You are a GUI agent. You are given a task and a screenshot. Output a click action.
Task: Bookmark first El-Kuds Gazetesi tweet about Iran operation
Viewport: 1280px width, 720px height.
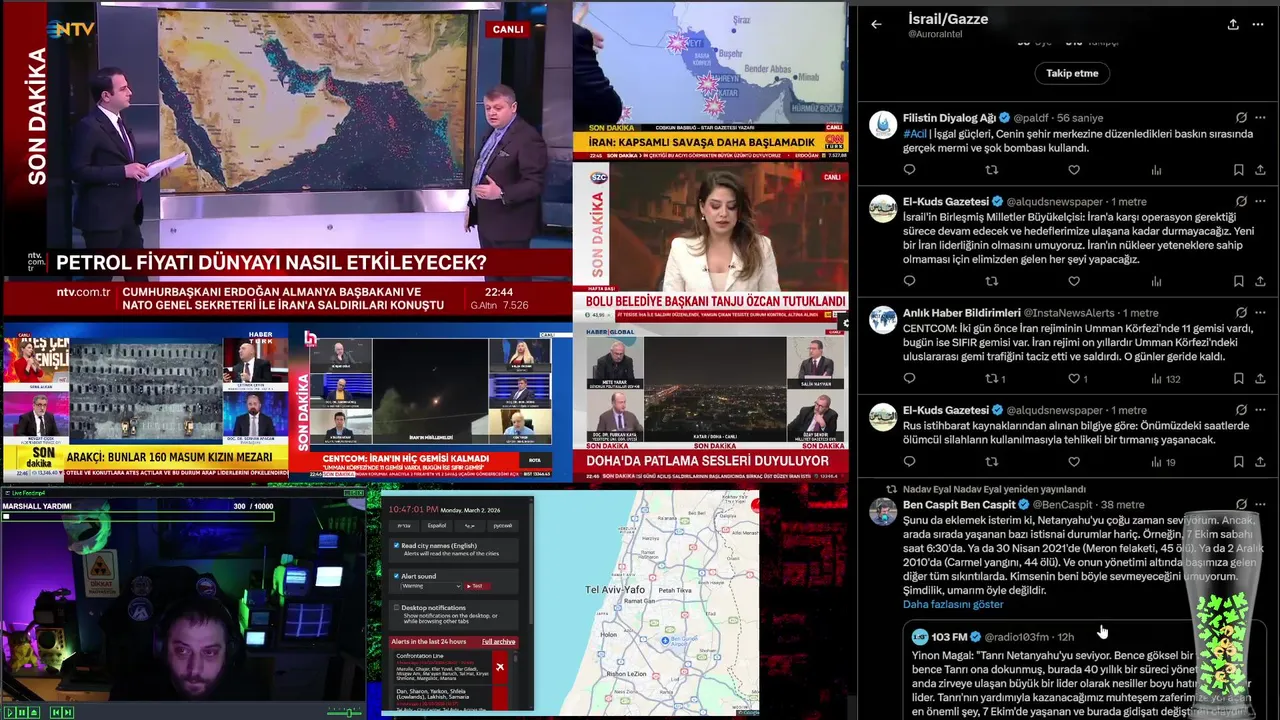coord(1238,281)
